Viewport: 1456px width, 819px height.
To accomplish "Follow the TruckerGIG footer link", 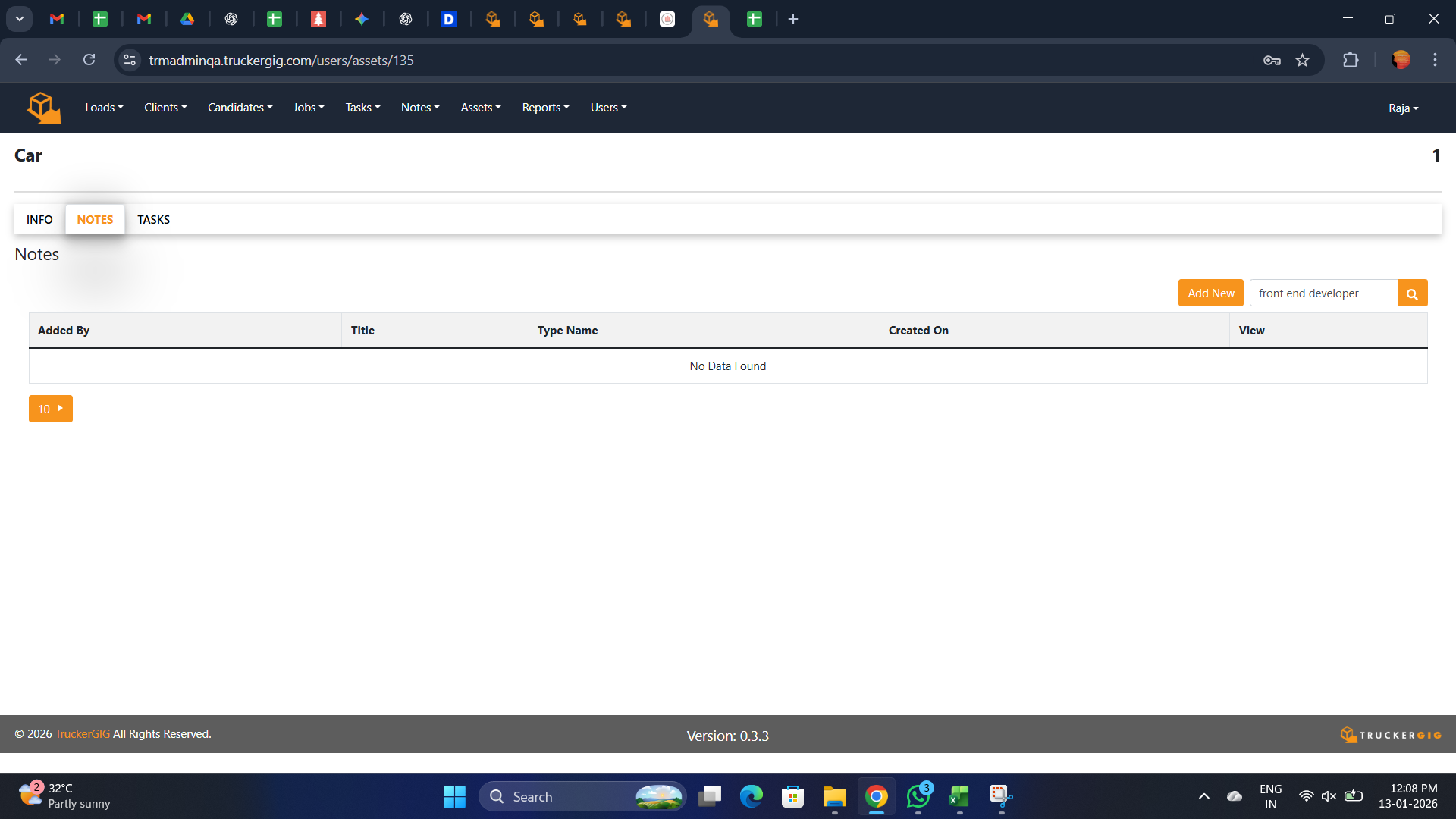I will click(82, 734).
